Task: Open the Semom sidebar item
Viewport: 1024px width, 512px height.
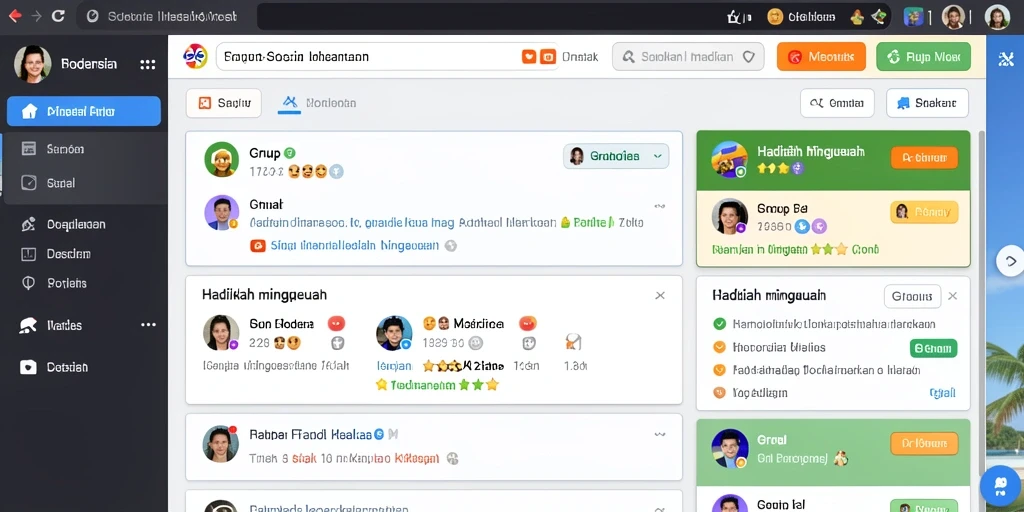Action: coord(65,149)
